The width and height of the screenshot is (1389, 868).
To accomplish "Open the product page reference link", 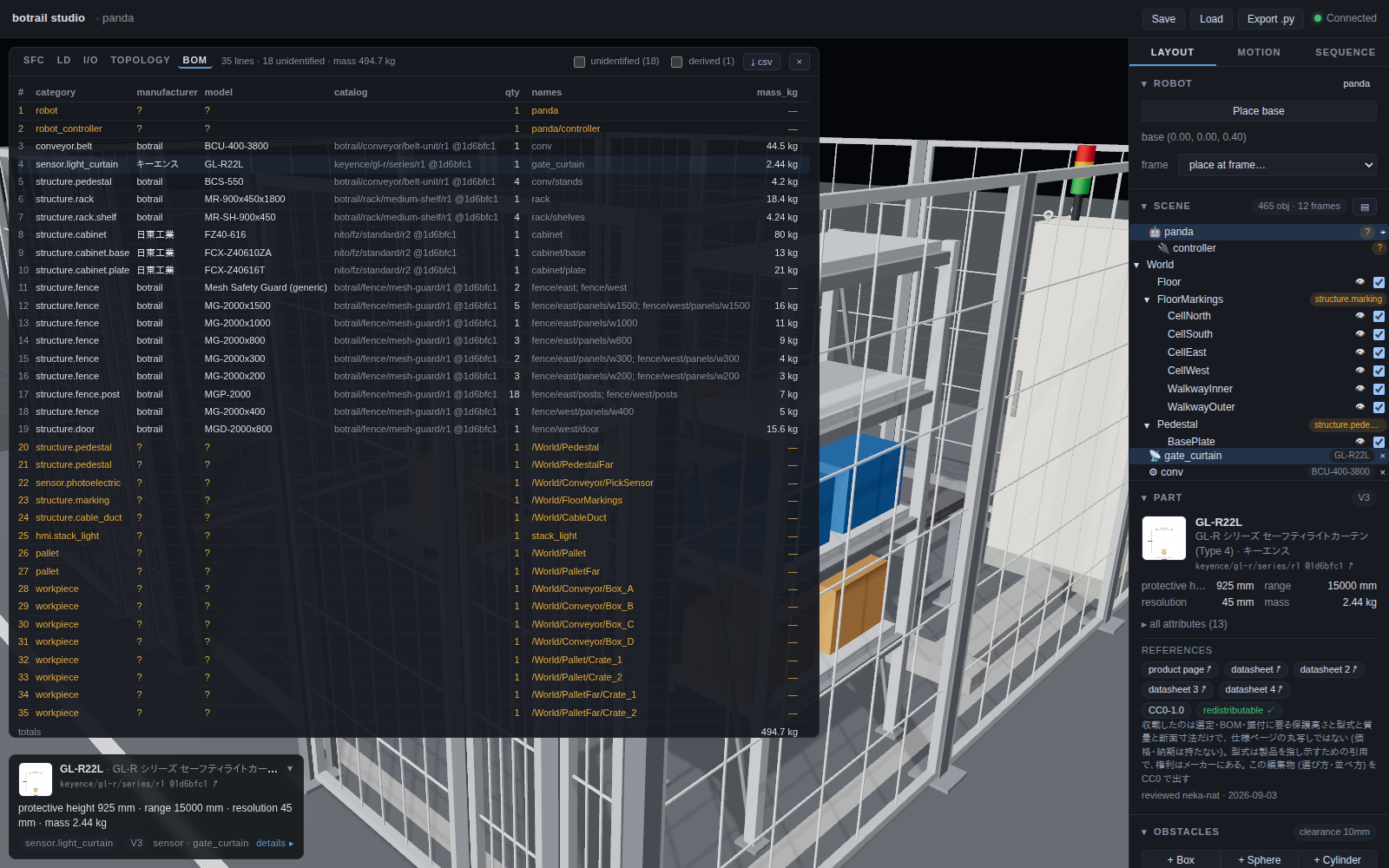I will point(1180,669).
